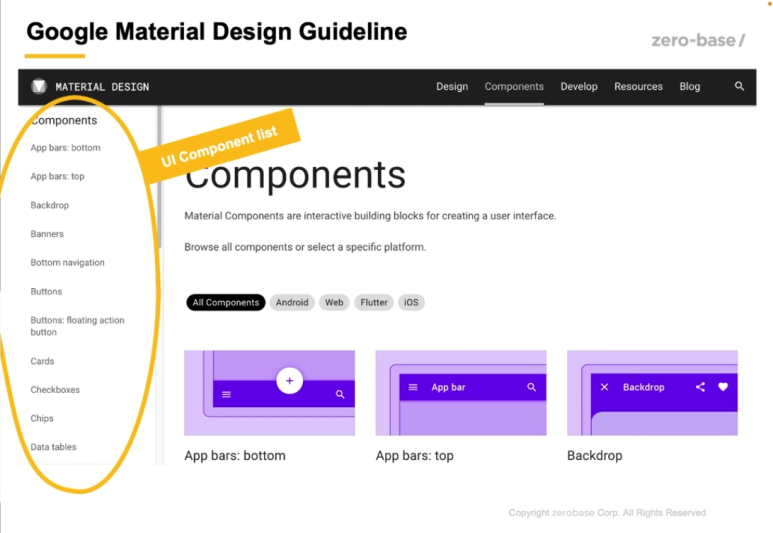Click the share icon in Backdrop thumbnail
This screenshot has height=533, width=773.
click(x=700, y=387)
